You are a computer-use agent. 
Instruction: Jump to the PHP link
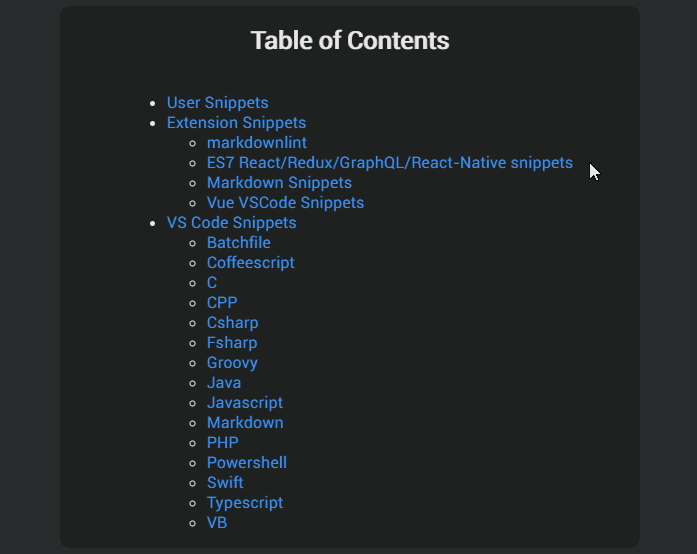[222, 443]
